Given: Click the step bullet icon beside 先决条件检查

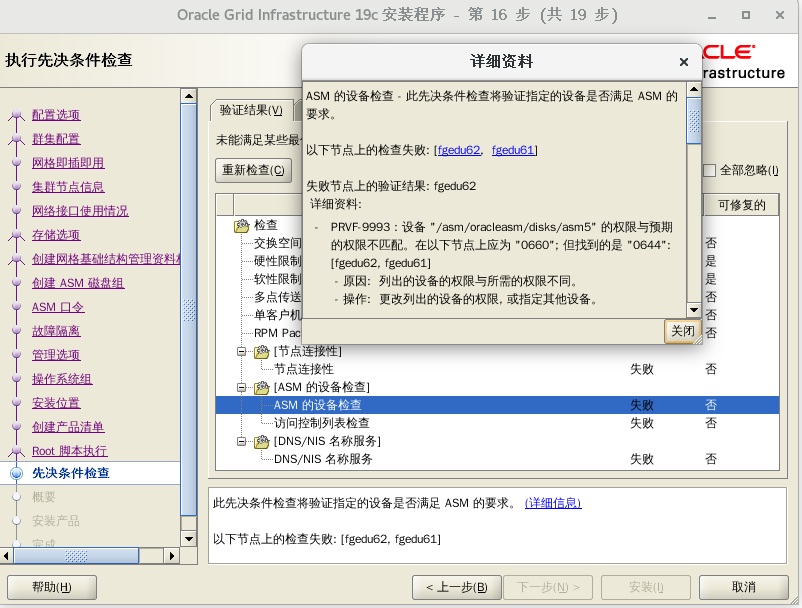Looking at the screenshot, I should 16,474.
